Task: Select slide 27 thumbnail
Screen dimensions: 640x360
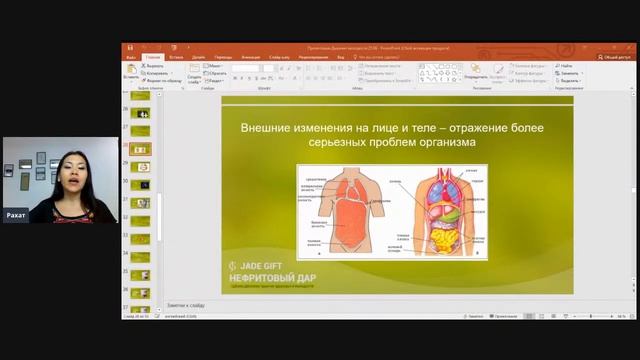Action: (140, 131)
